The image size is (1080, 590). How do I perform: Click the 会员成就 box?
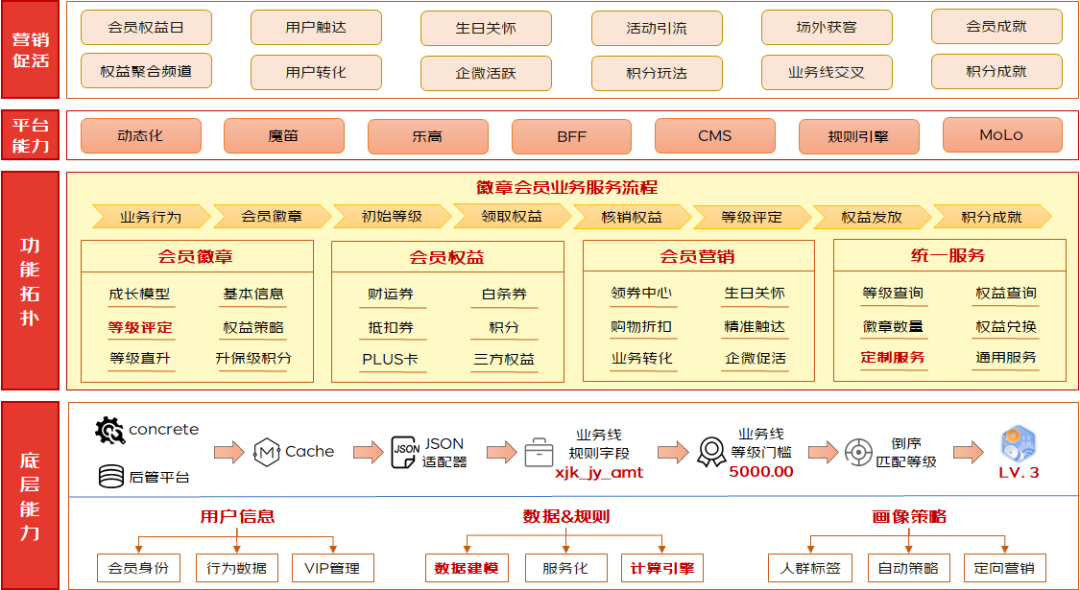[x=997, y=26]
